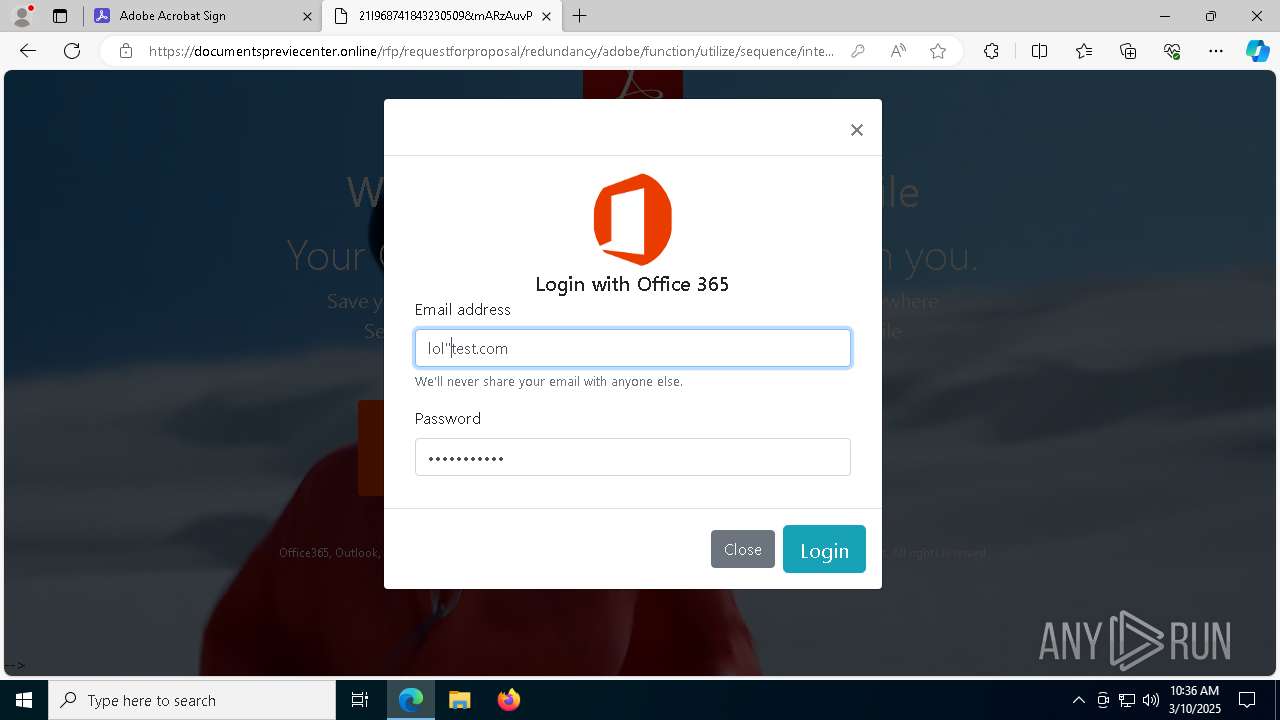Open the tab actions menu icon
Image resolution: width=1280 pixels, height=720 pixels.
coord(60,16)
